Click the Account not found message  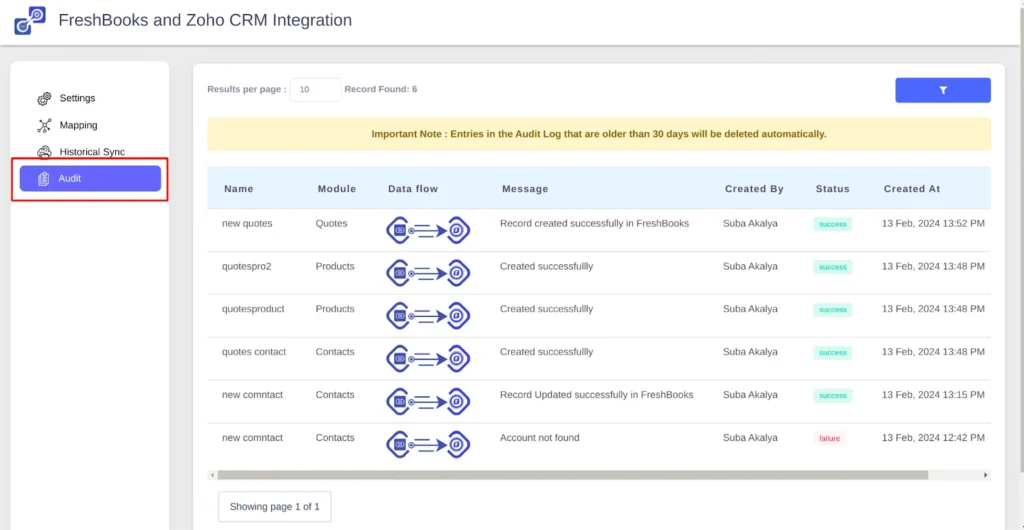tap(539, 438)
